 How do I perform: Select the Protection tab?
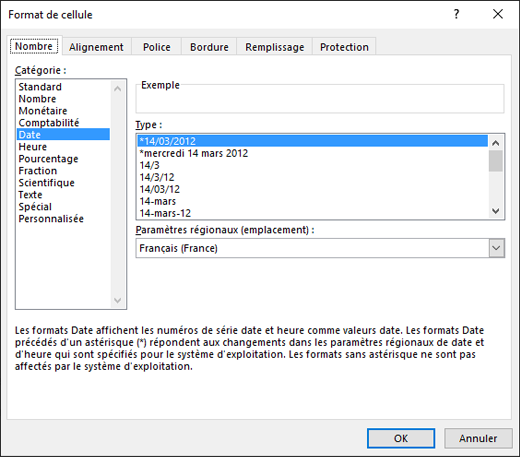pos(344,47)
